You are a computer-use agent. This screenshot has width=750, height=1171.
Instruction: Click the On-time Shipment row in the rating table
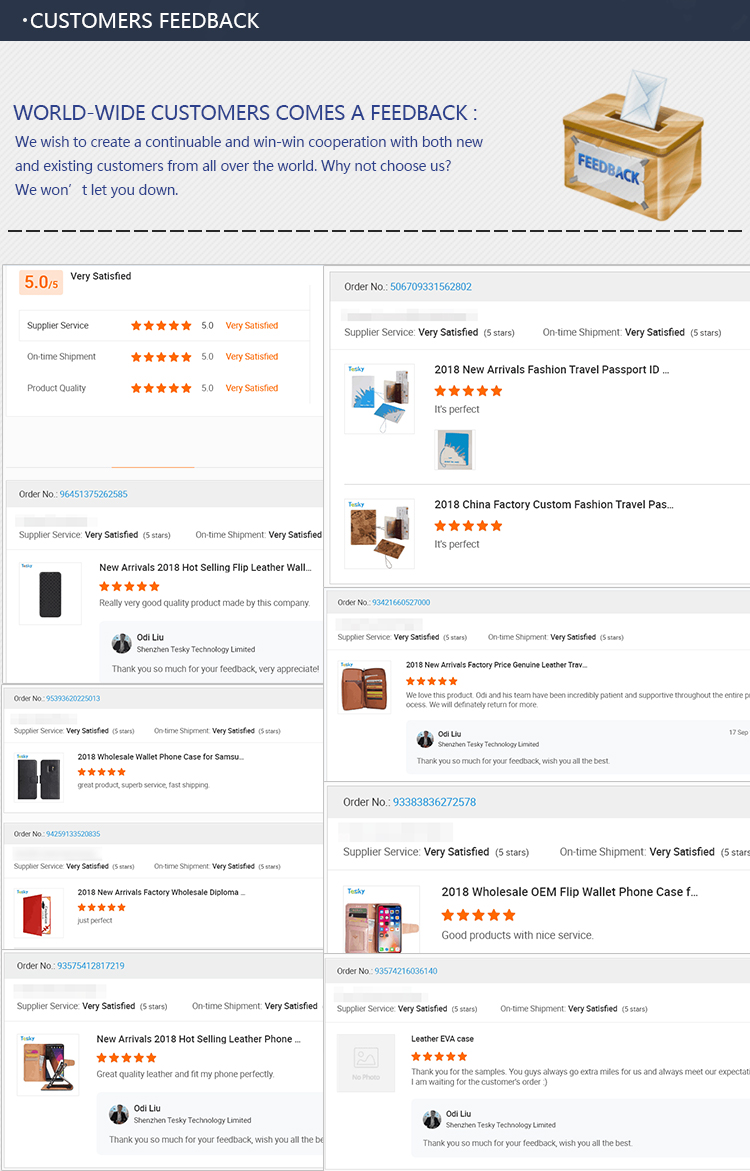64,356
